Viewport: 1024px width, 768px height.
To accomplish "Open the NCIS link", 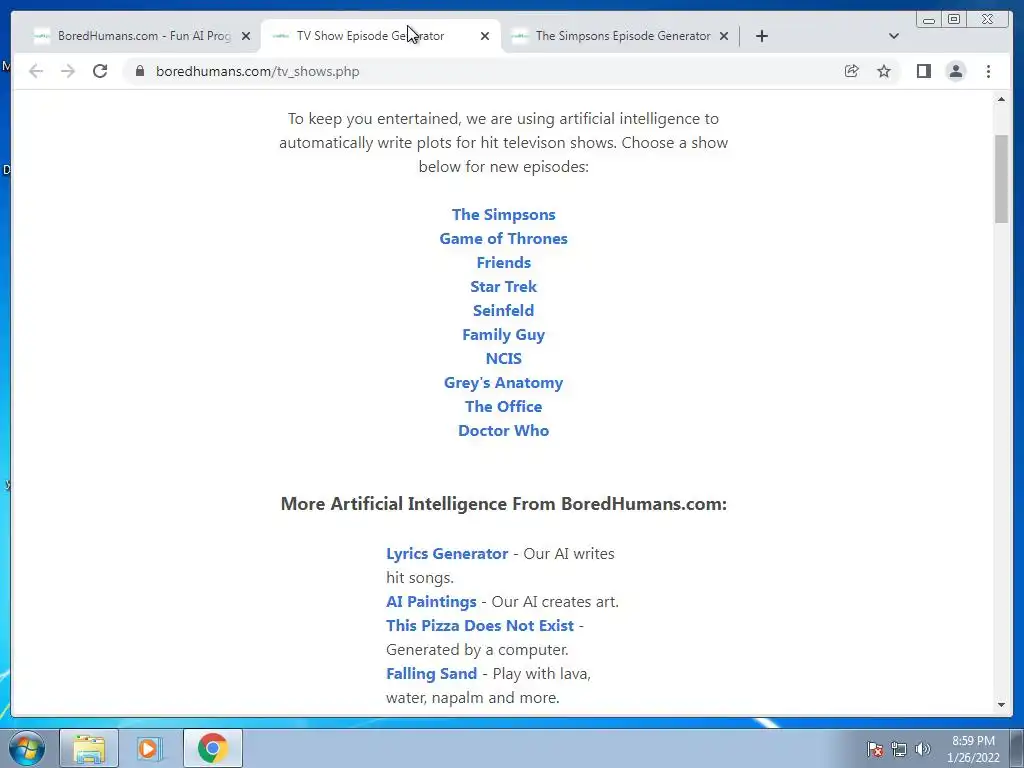I will pyautogui.click(x=504, y=359).
